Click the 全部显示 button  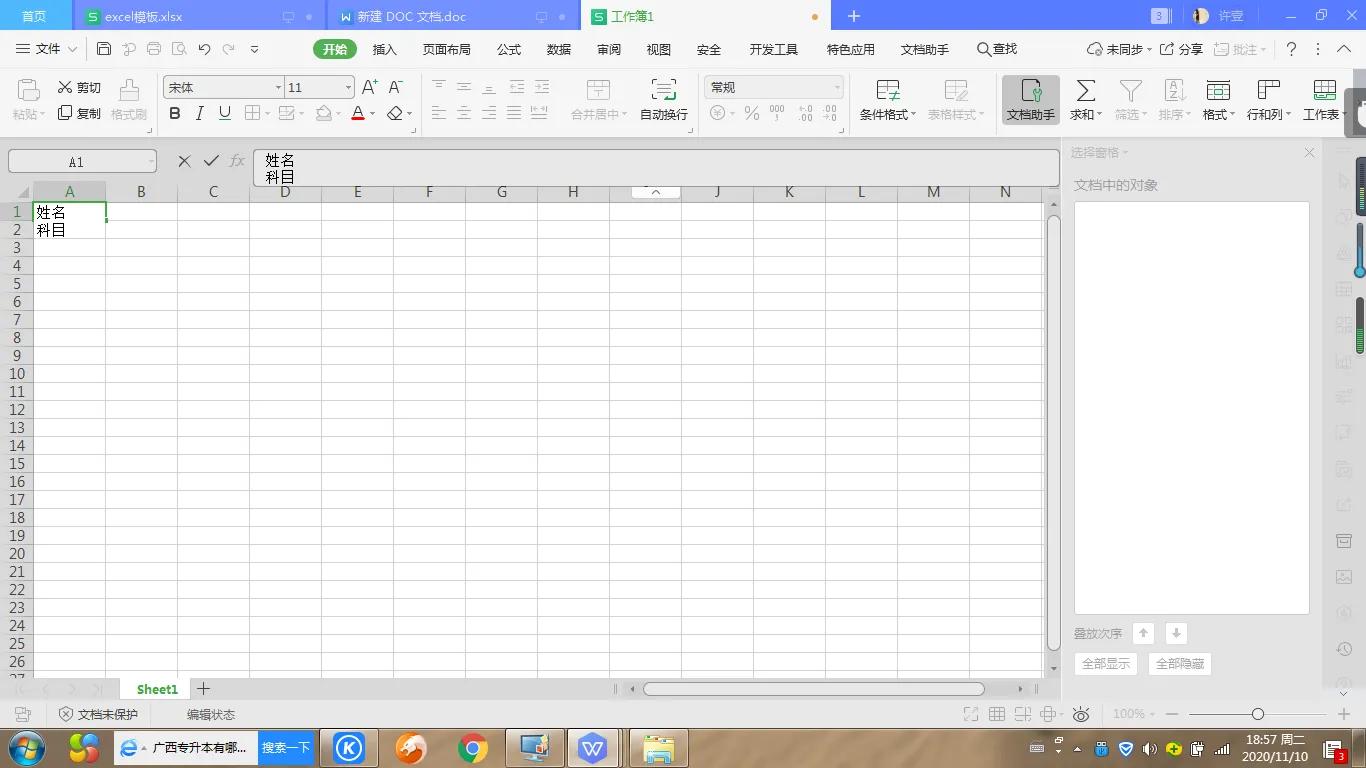point(1106,663)
